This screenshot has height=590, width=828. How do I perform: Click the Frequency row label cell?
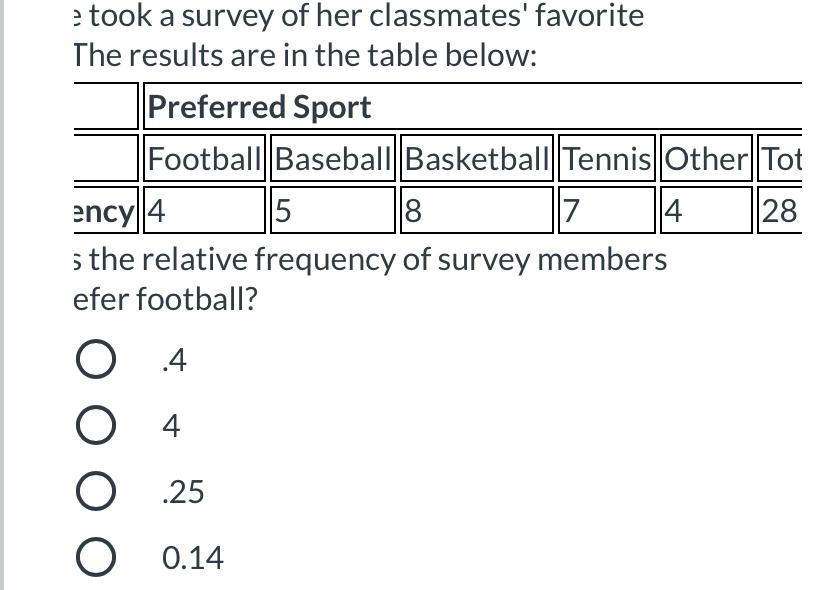[104, 211]
